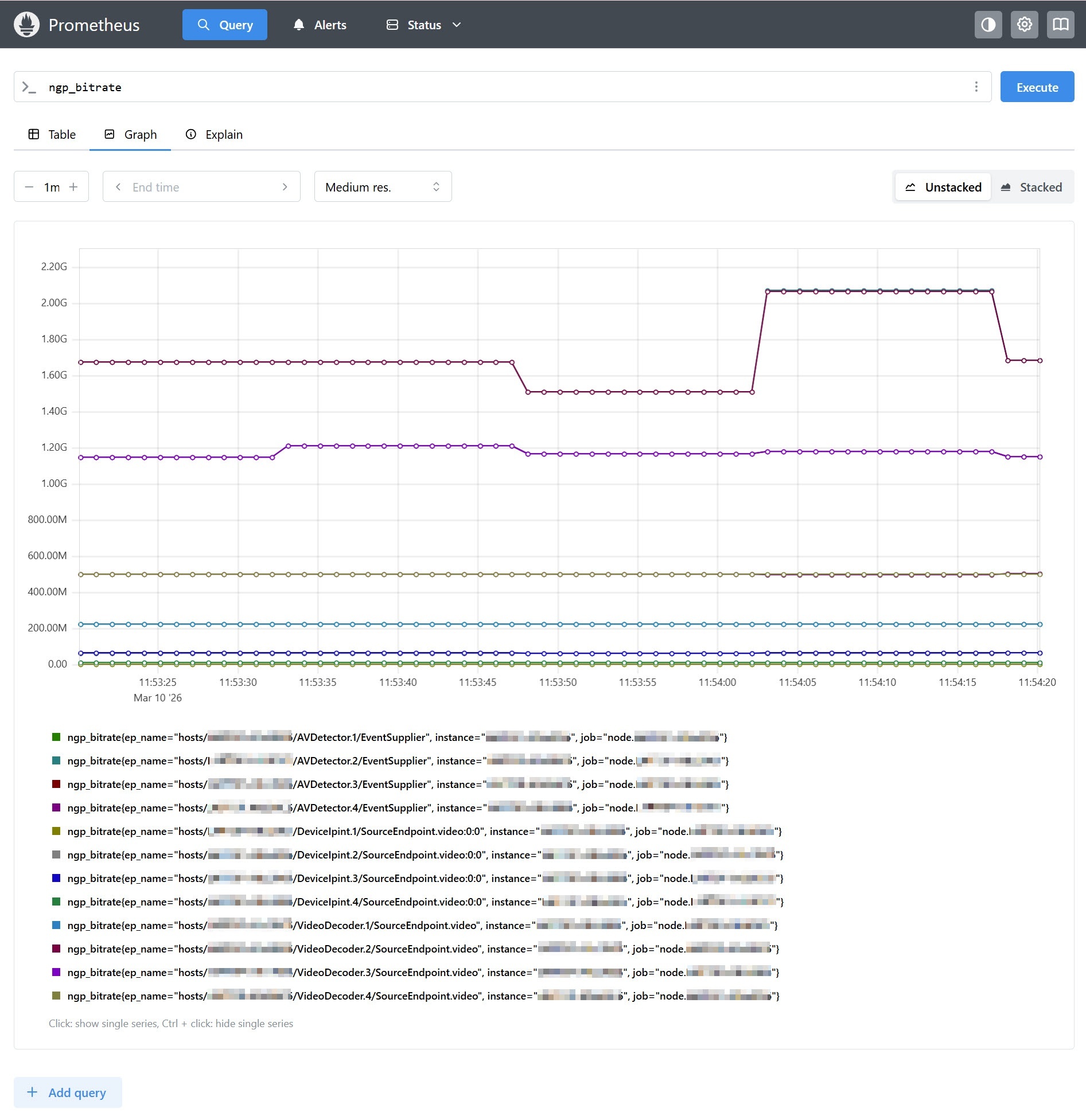Select Unstacked graph mode
Screen dimensions: 1086x1120
(x=943, y=187)
